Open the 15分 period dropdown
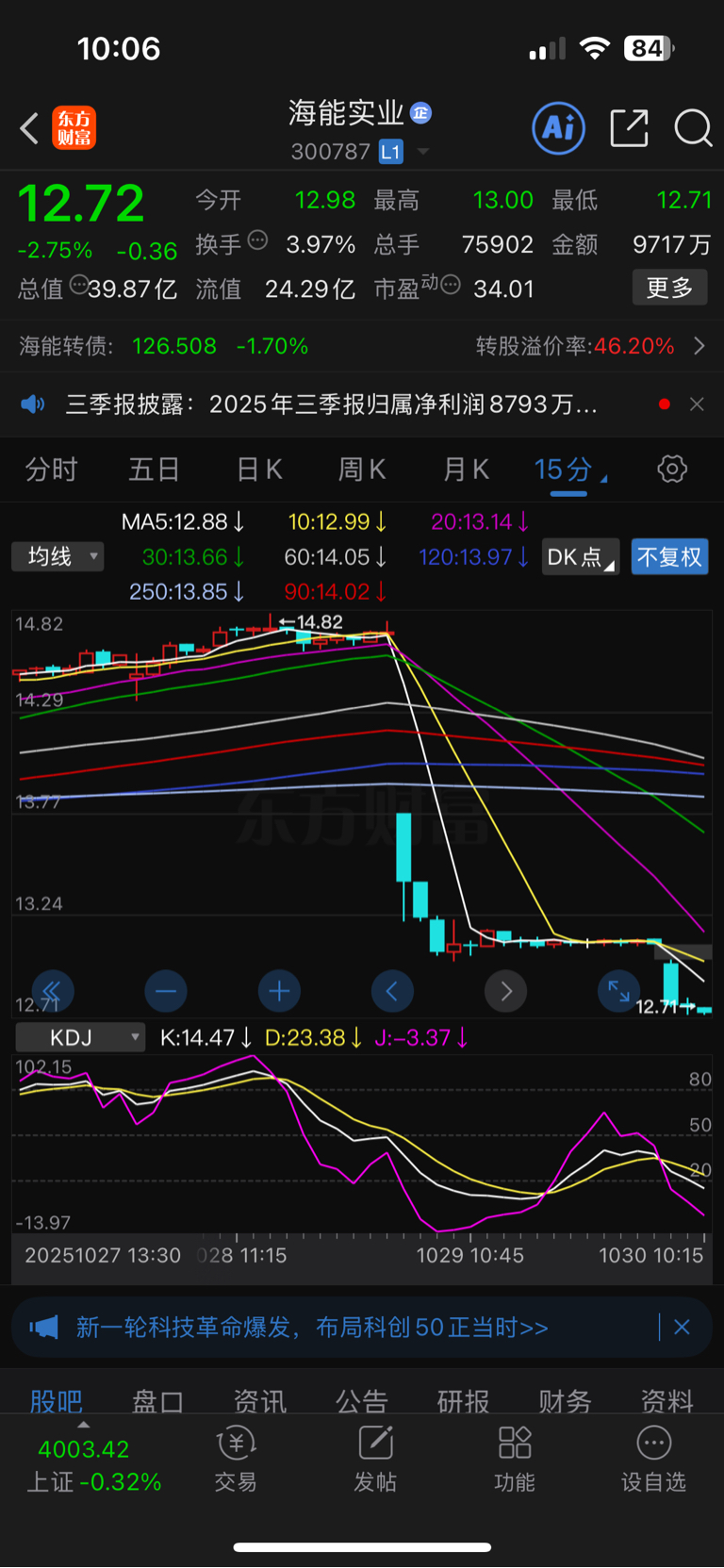Screen dimensions: 724x1568 point(569,470)
